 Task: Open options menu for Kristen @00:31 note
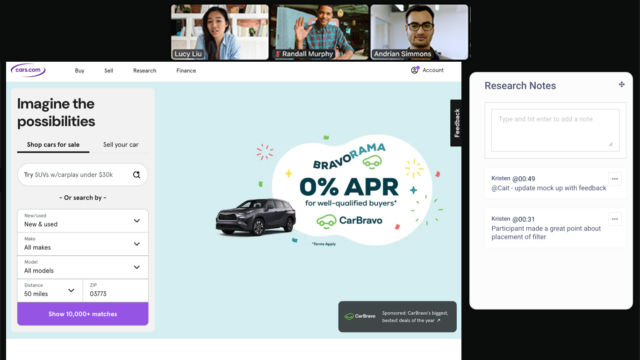pos(615,219)
